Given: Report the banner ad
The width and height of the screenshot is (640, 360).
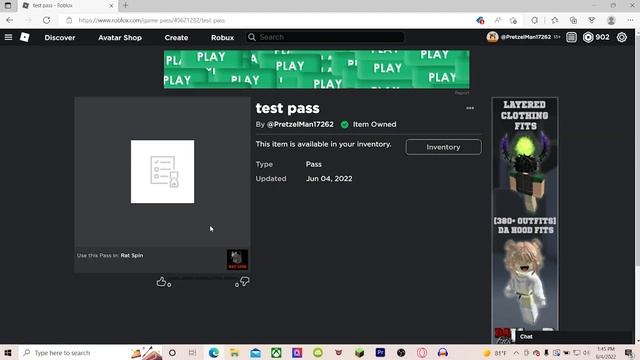Looking at the screenshot, I should pos(462,93).
